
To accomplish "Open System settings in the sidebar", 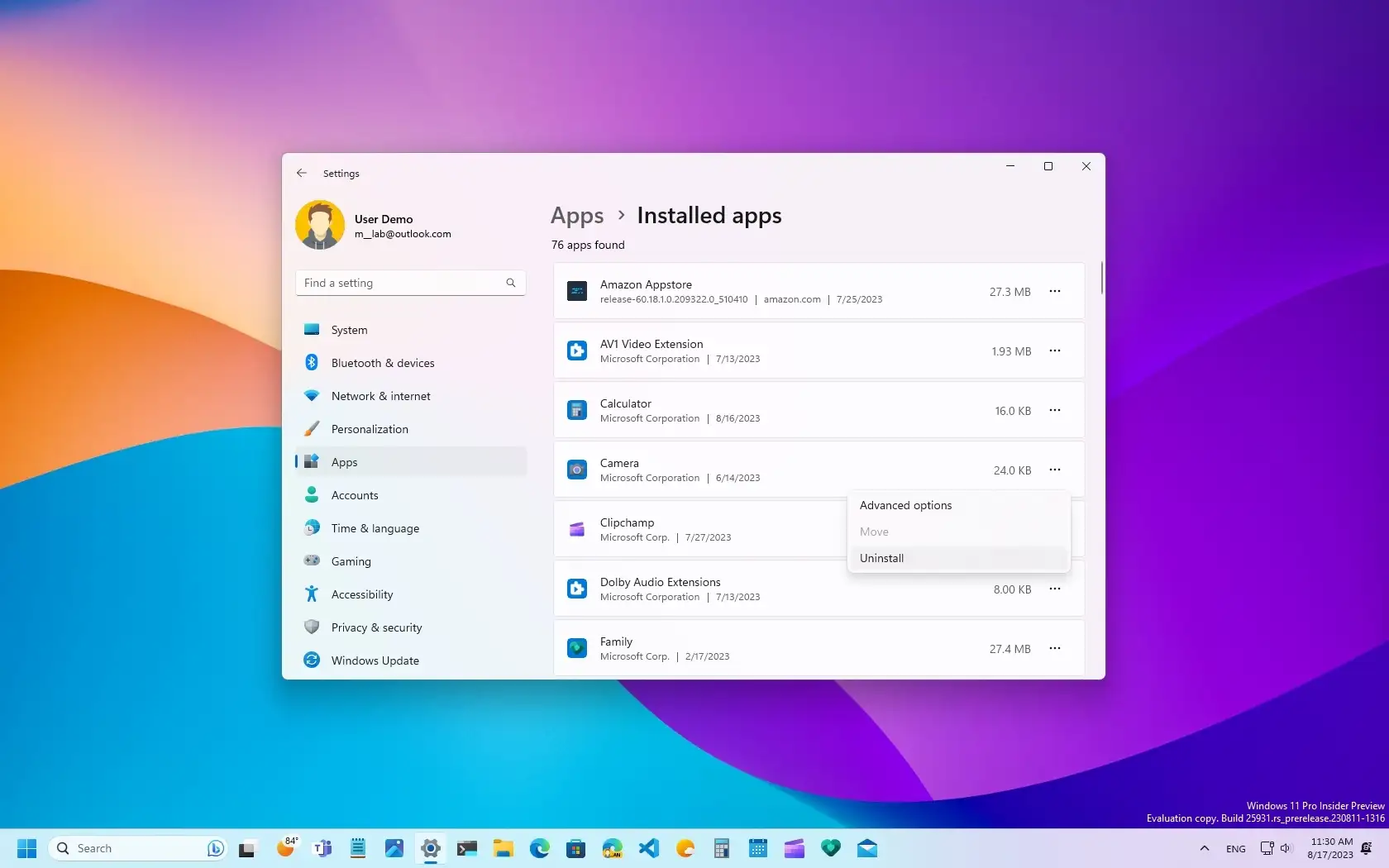I will tap(348, 329).
